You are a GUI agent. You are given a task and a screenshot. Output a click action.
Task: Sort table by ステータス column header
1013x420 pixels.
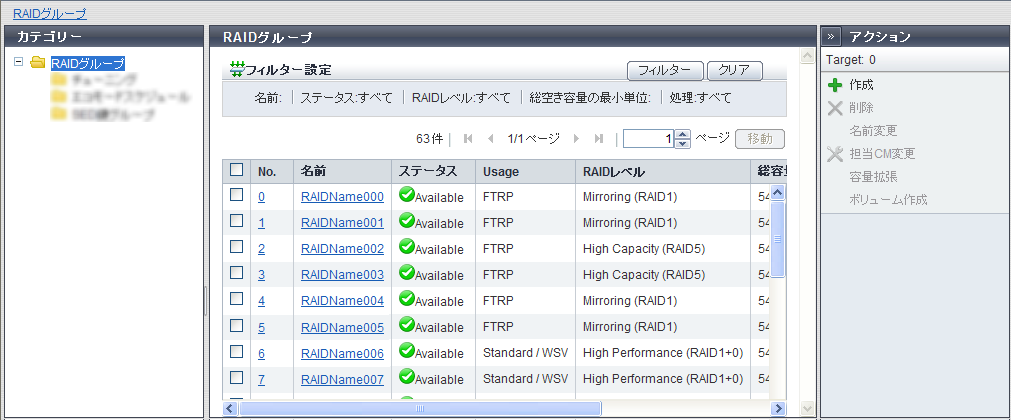429,171
